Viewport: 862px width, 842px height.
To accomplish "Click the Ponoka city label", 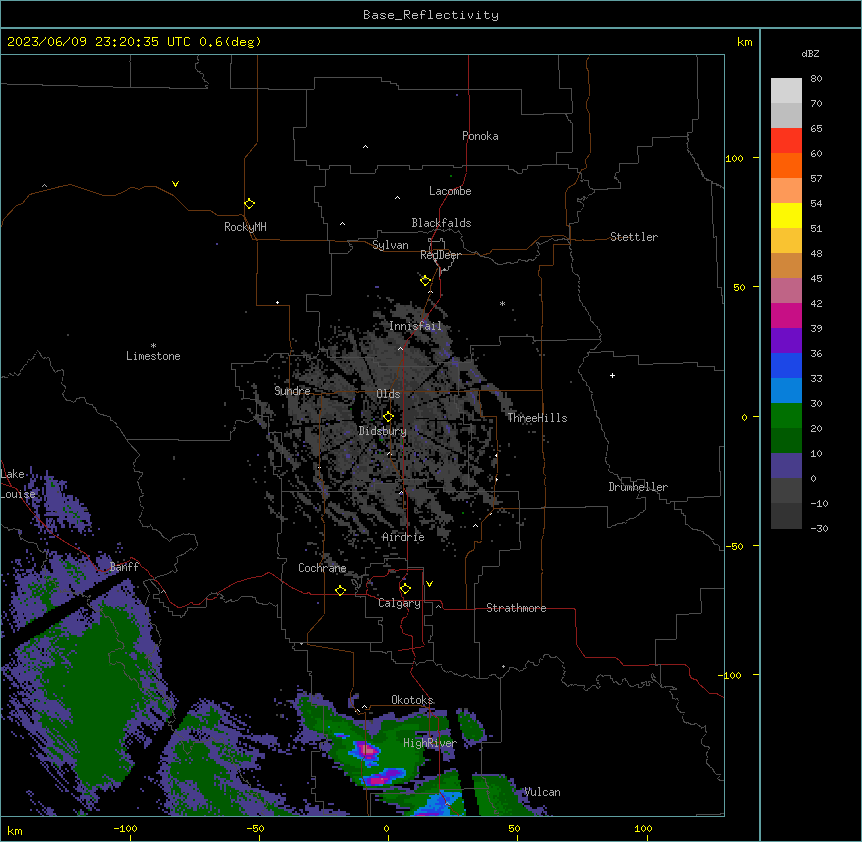I will [x=480, y=136].
